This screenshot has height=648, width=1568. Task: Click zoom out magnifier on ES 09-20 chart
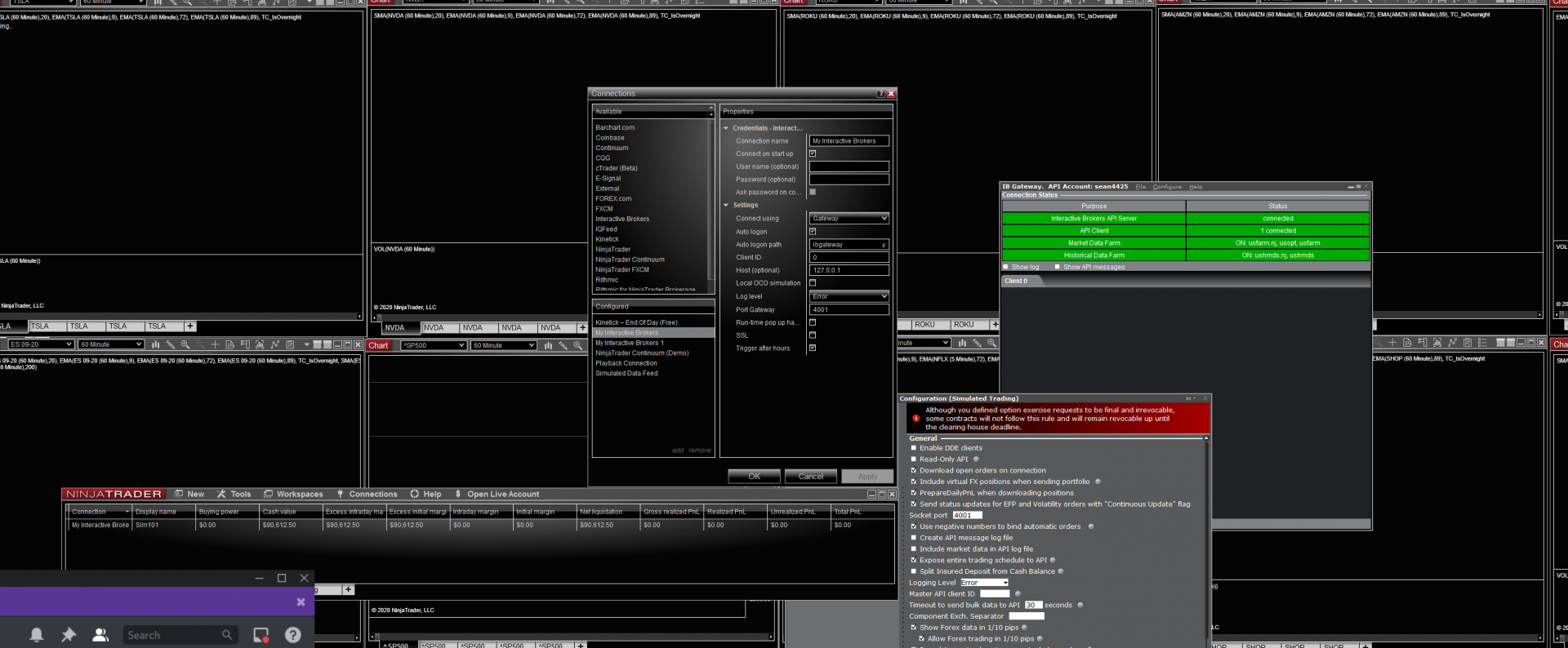200,344
